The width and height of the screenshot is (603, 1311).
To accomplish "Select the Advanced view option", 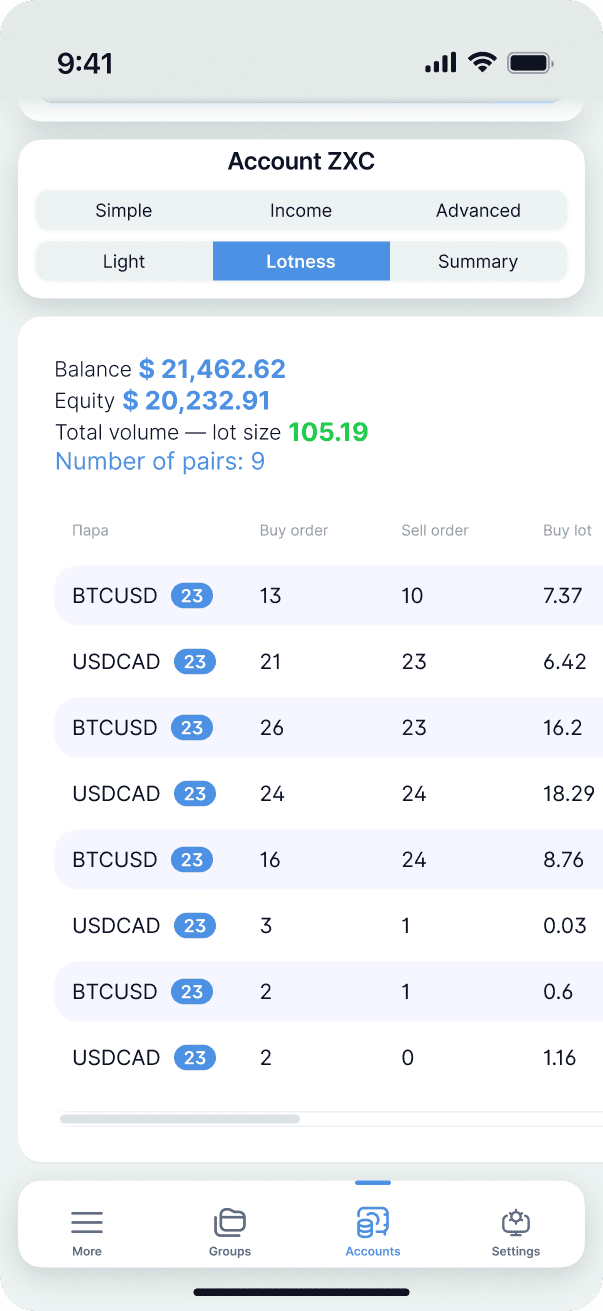I will 478,211.
